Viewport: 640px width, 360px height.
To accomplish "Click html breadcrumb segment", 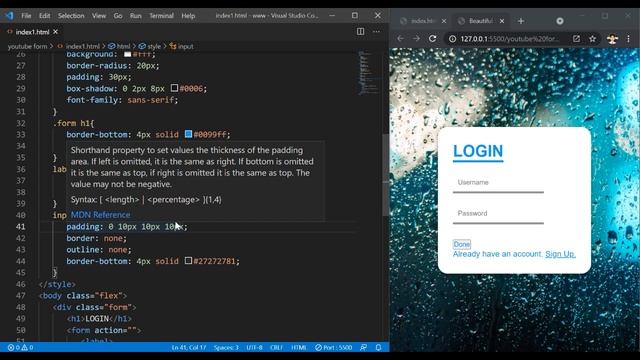I will pyautogui.click(x=123, y=47).
